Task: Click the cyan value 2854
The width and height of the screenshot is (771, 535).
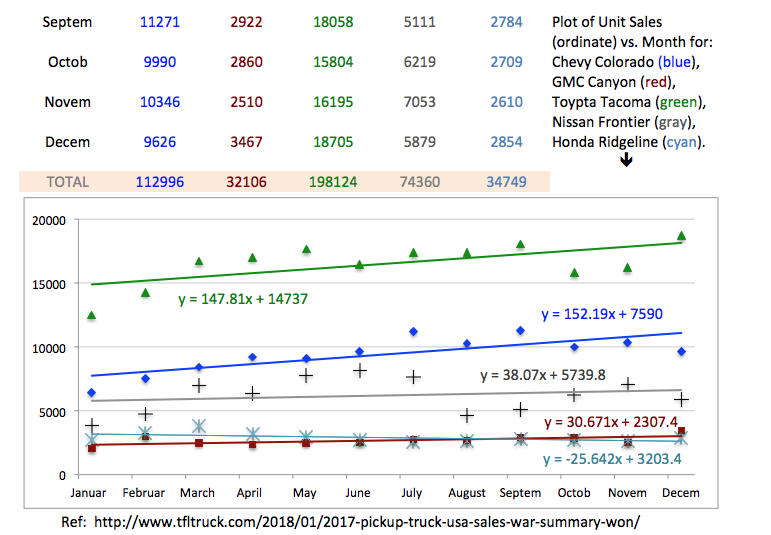Action: pyautogui.click(x=506, y=142)
